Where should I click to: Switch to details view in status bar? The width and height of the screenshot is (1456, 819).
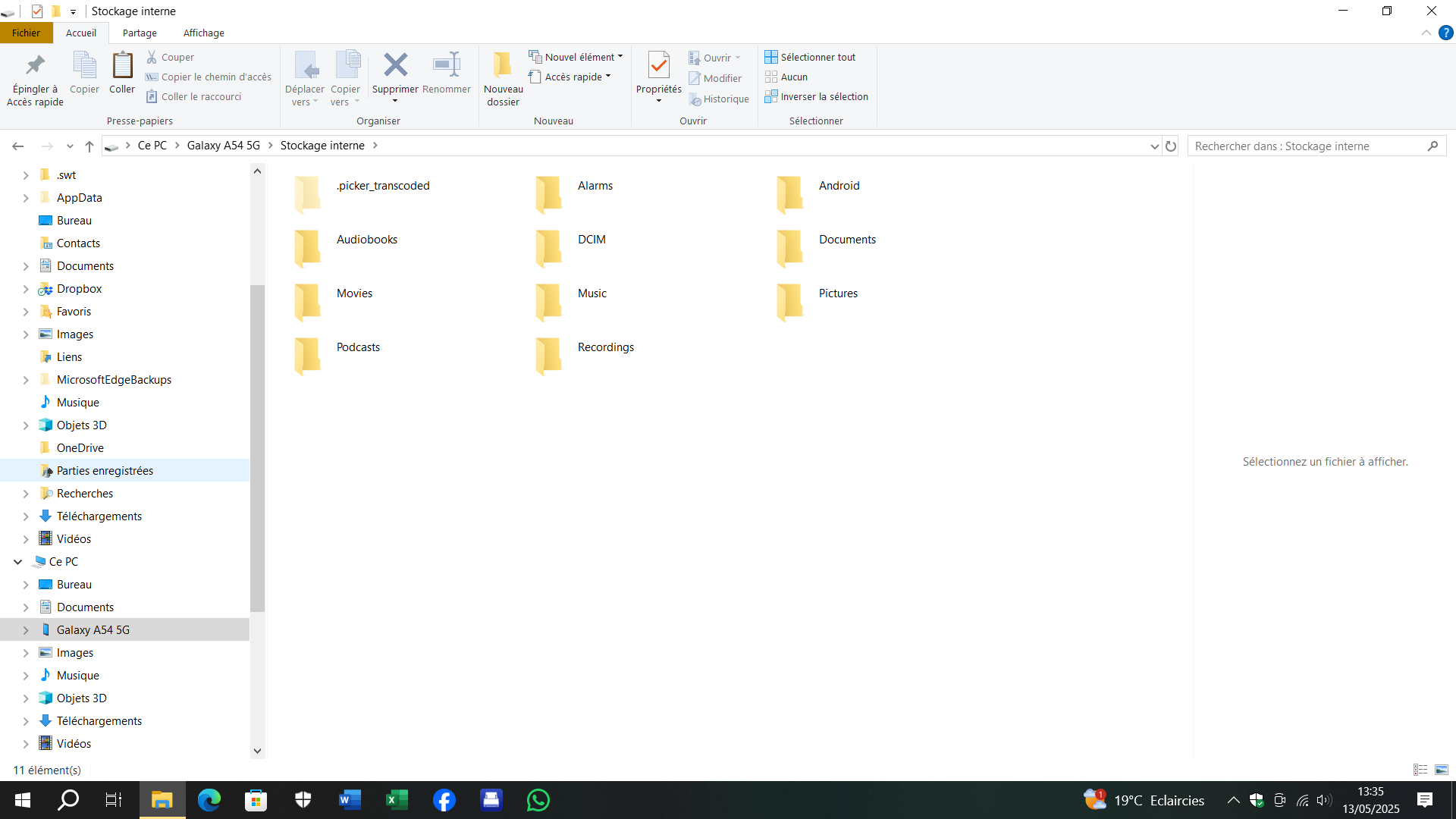pos(1420,770)
